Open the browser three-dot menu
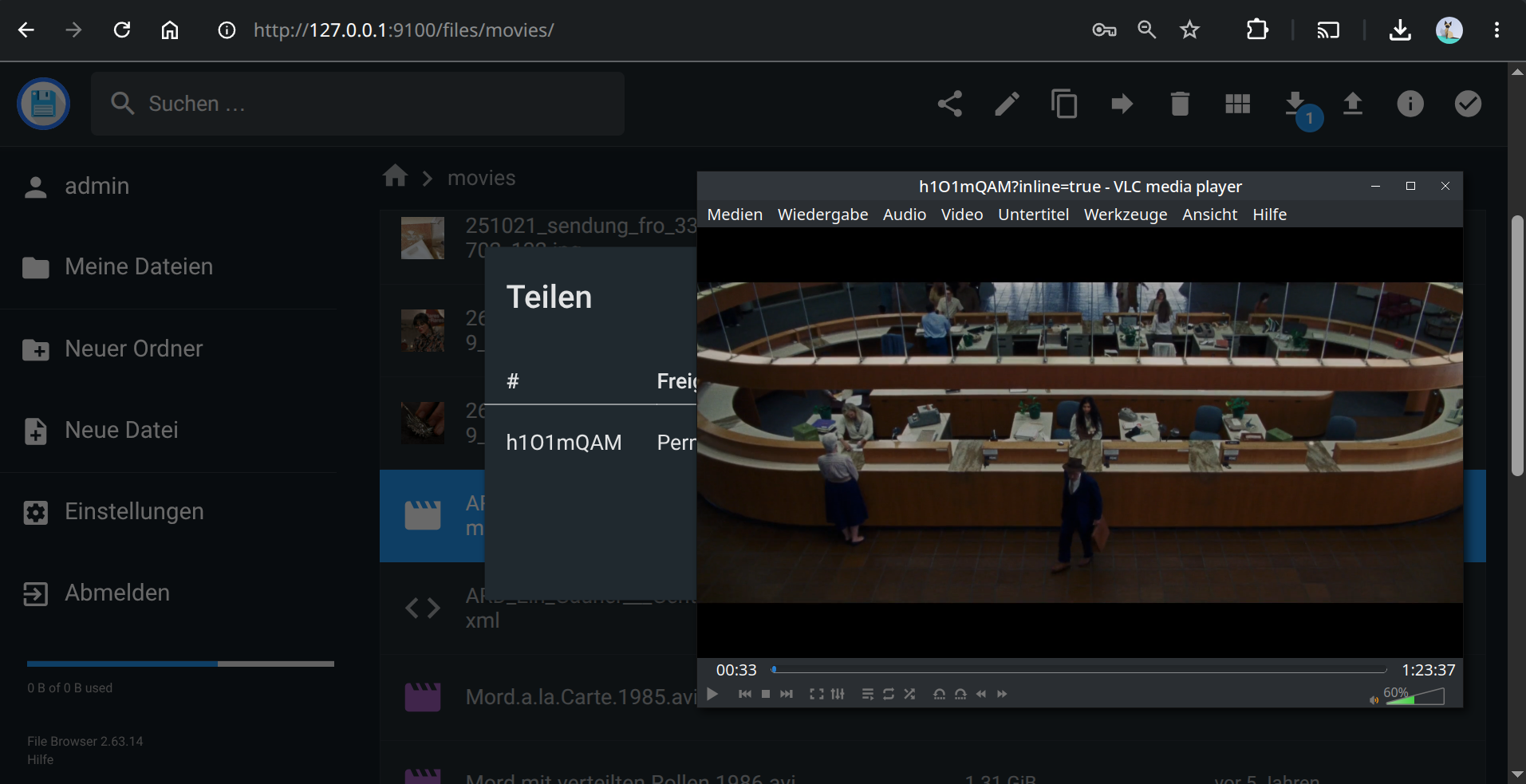This screenshot has height=784, width=1526. (x=1496, y=30)
